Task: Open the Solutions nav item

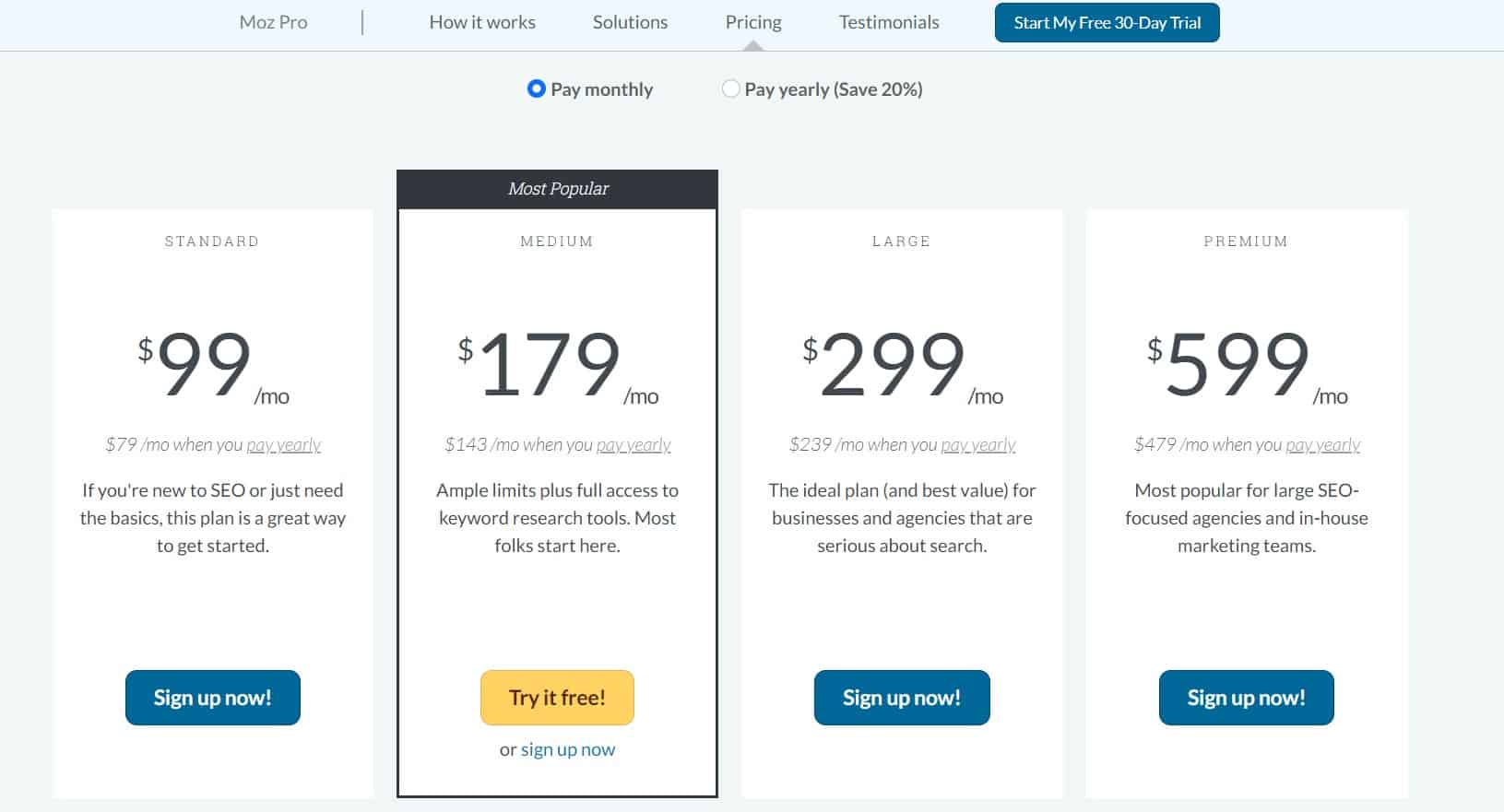Action: 630,22
